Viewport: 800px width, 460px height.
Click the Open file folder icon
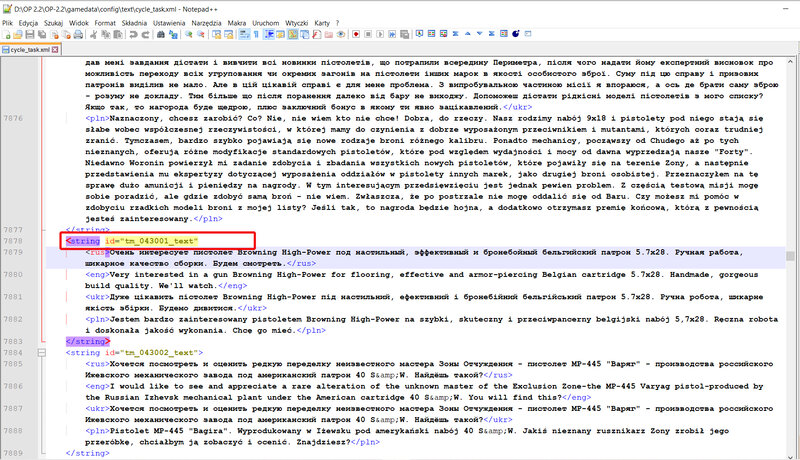(17, 34)
